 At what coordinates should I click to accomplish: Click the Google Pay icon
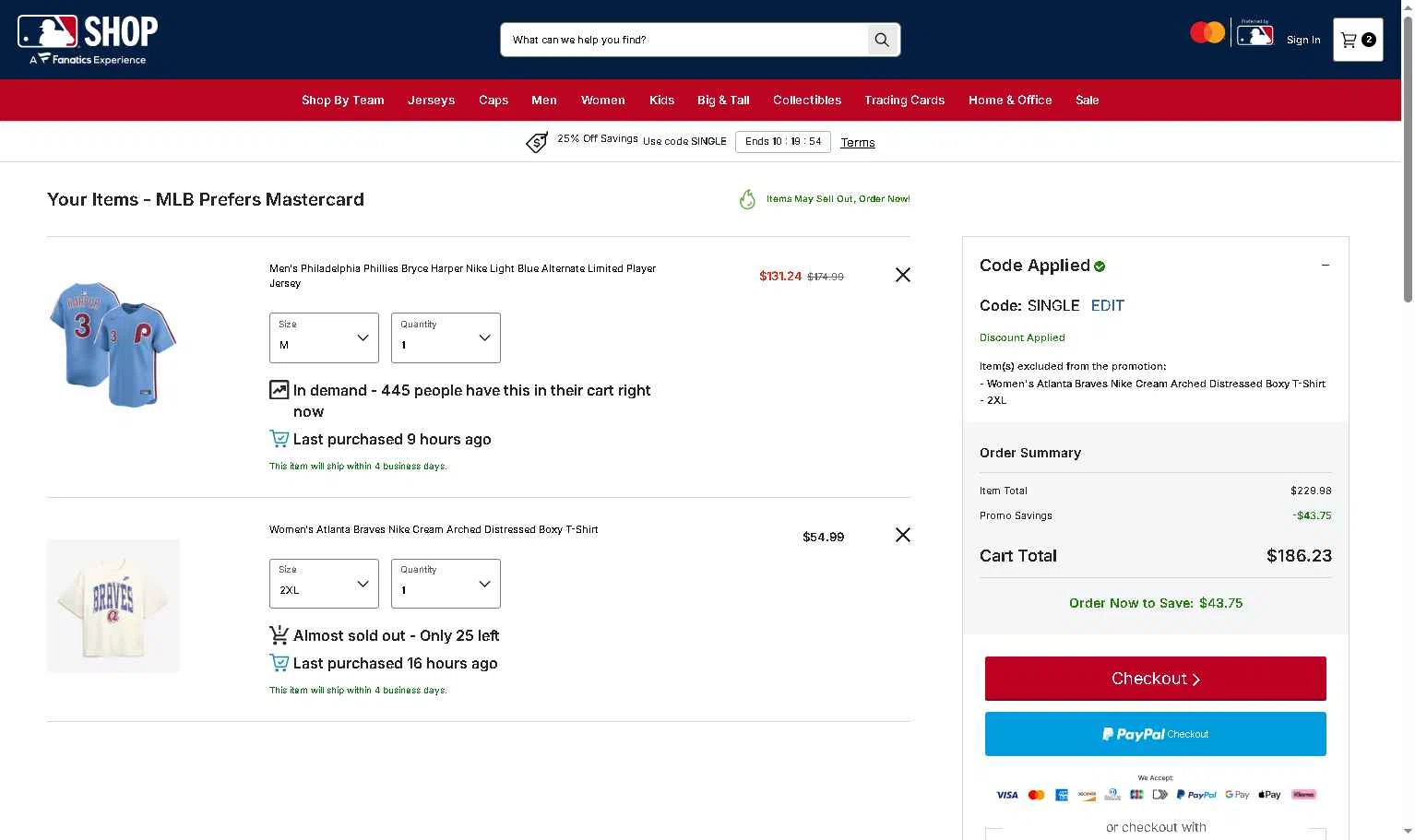click(x=1237, y=795)
